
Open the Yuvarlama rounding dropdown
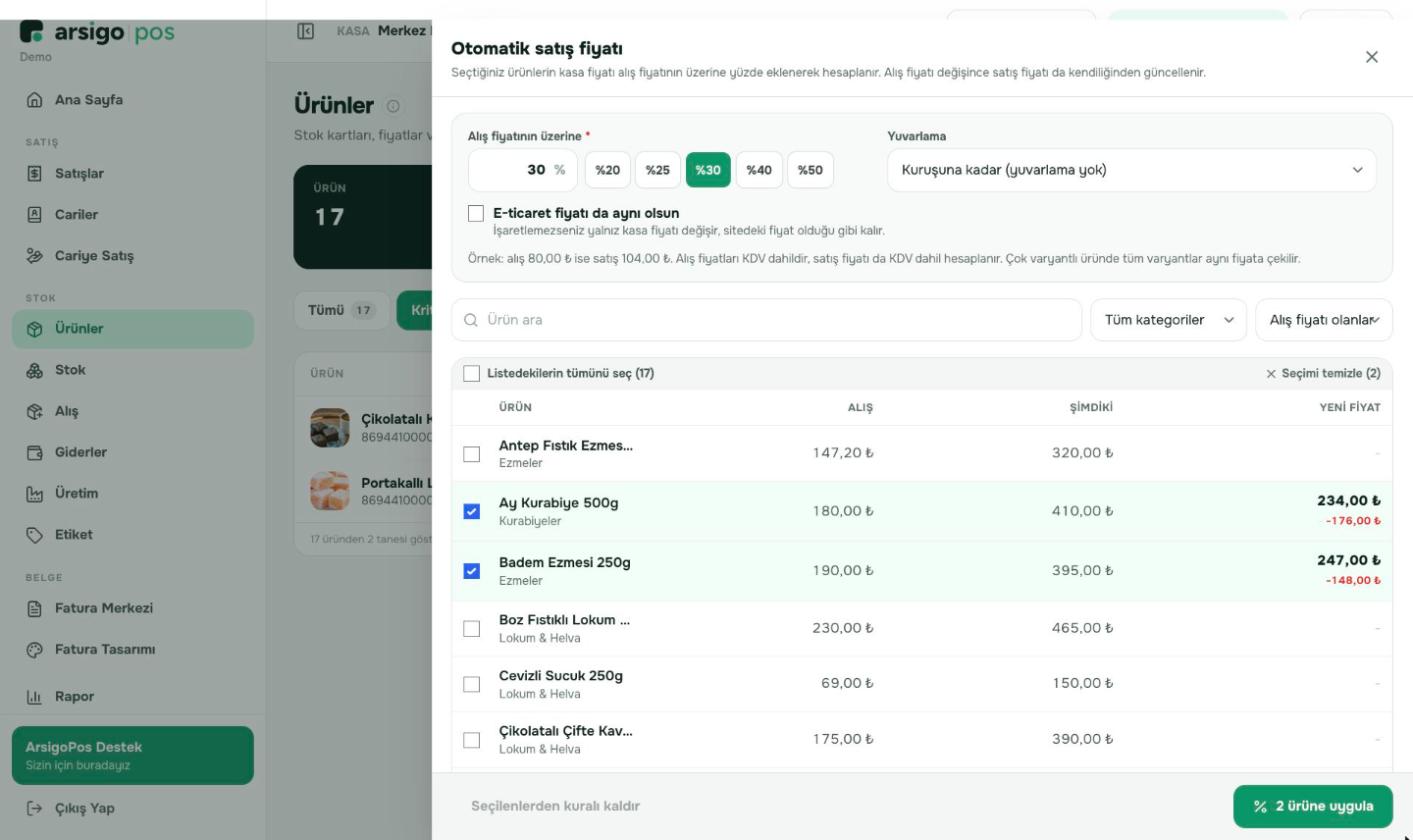tap(1132, 170)
